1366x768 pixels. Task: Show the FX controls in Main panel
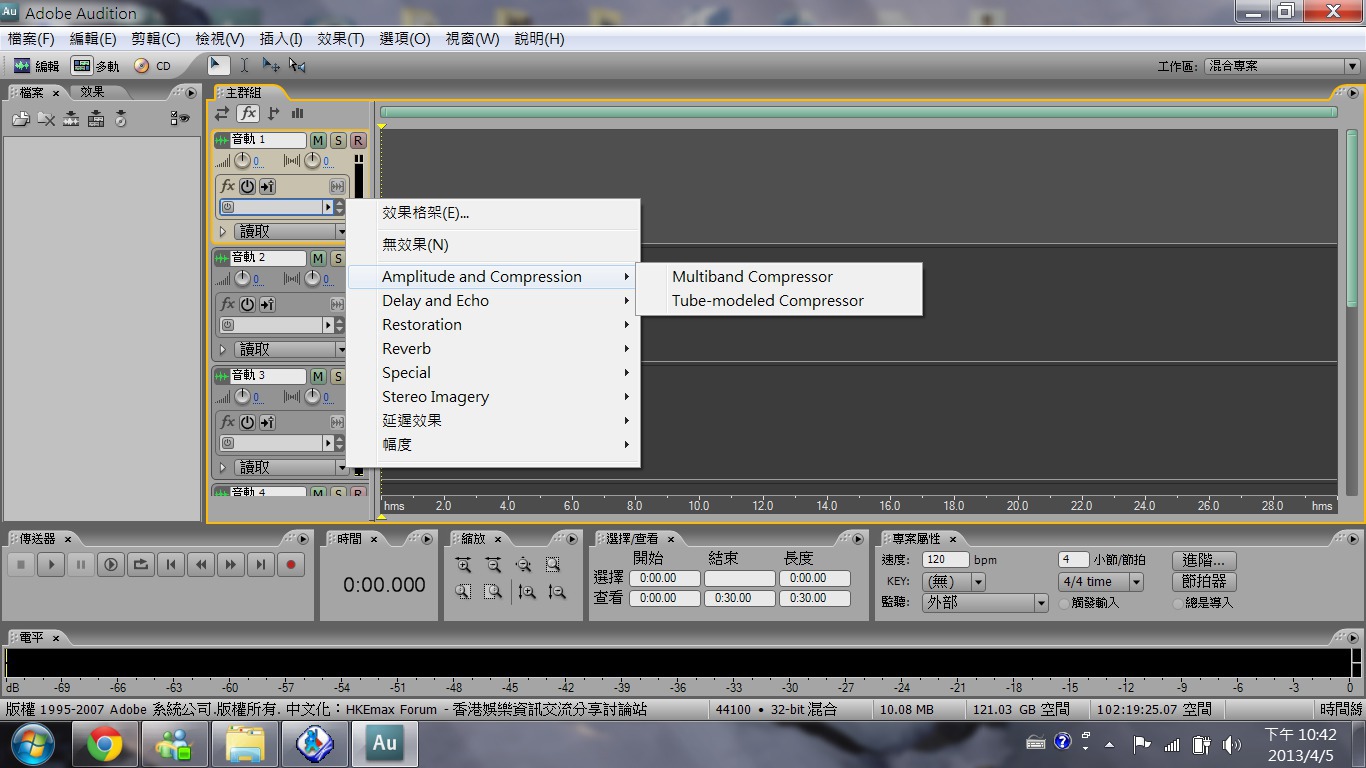248,114
